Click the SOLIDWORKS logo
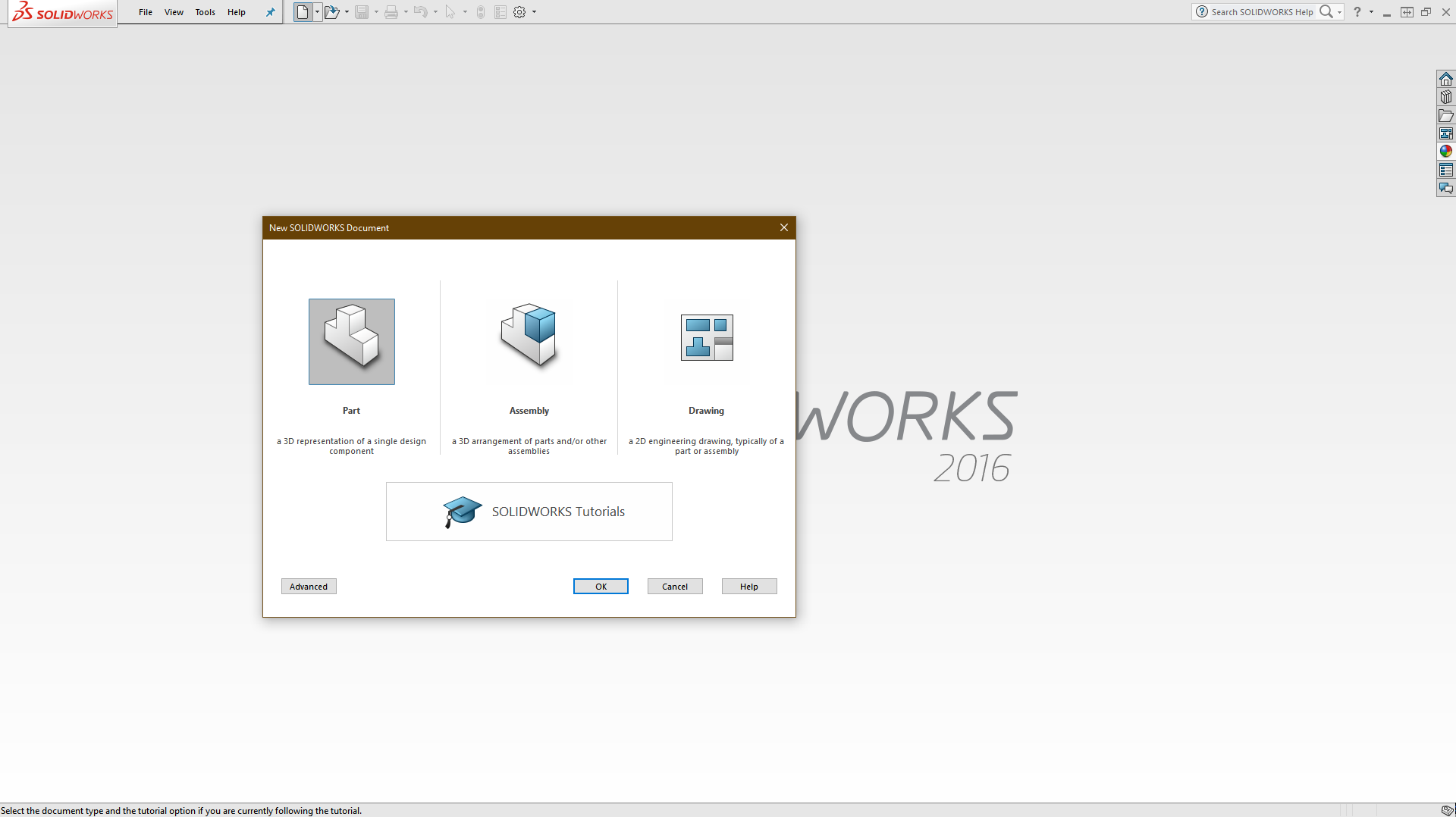This screenshot has height=817, width=1456. click(63, 13)
